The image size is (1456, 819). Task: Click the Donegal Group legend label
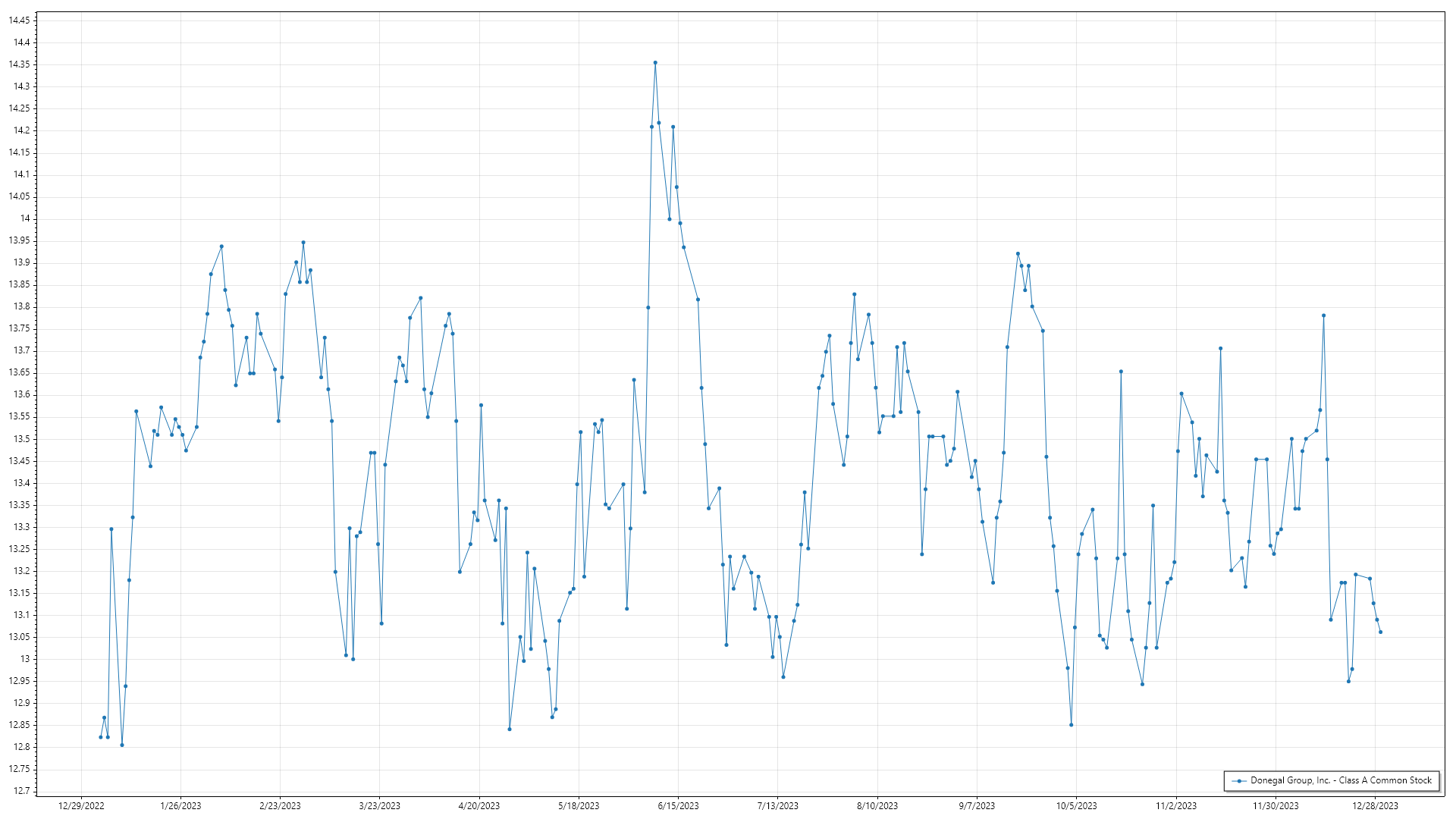(x=1341, y=780)
